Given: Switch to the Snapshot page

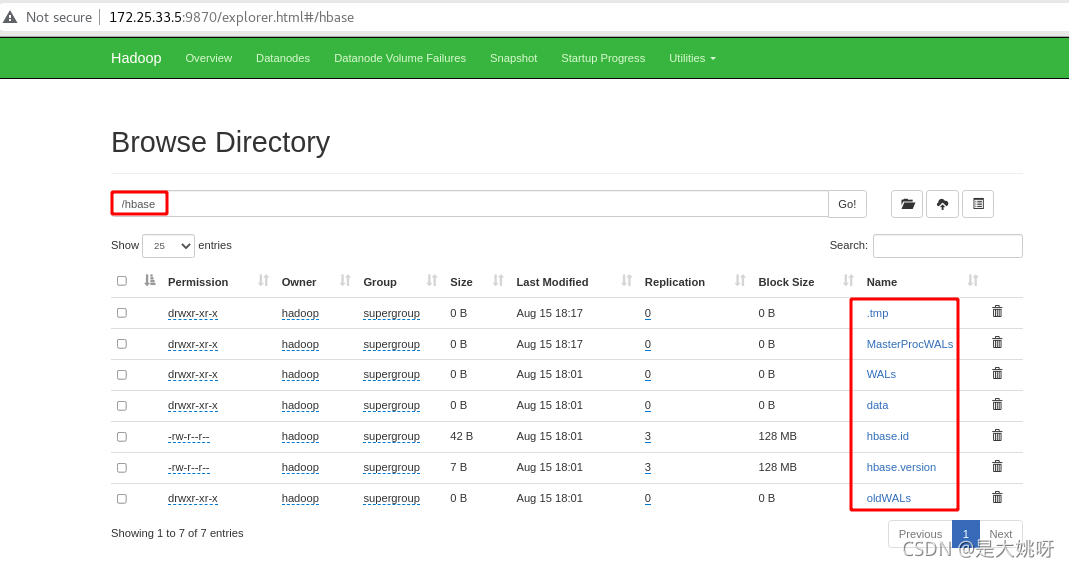Looking at the screenshot, I should click(513, 58).
